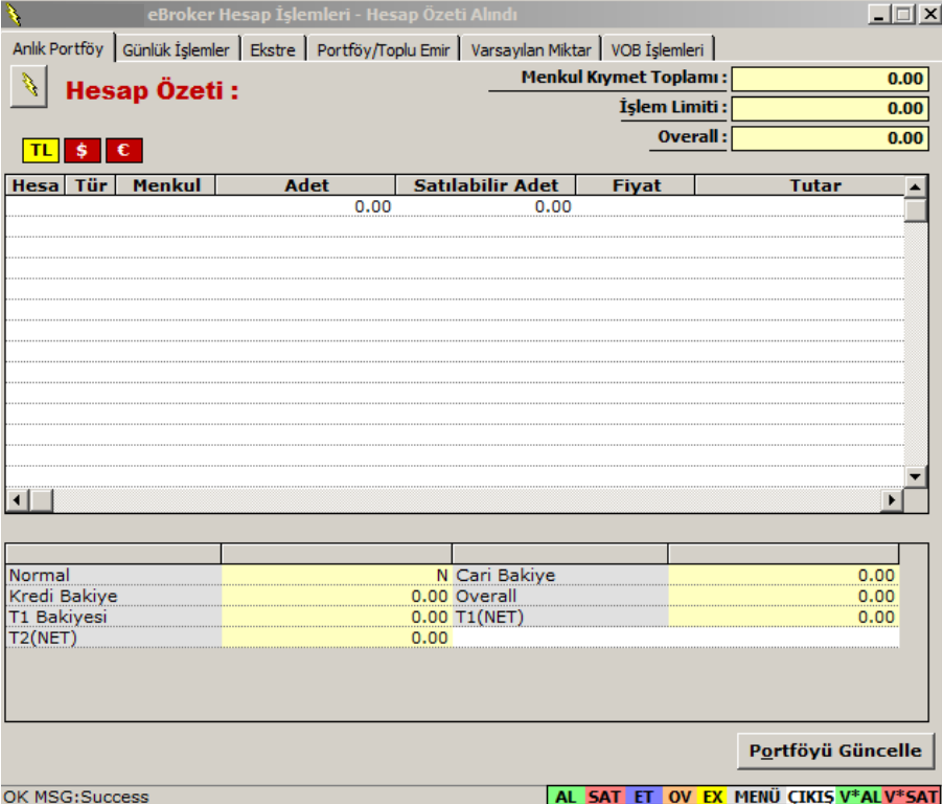
Task: Click the ÇIKIŞ exit button
Action: [x=810, y=796]
